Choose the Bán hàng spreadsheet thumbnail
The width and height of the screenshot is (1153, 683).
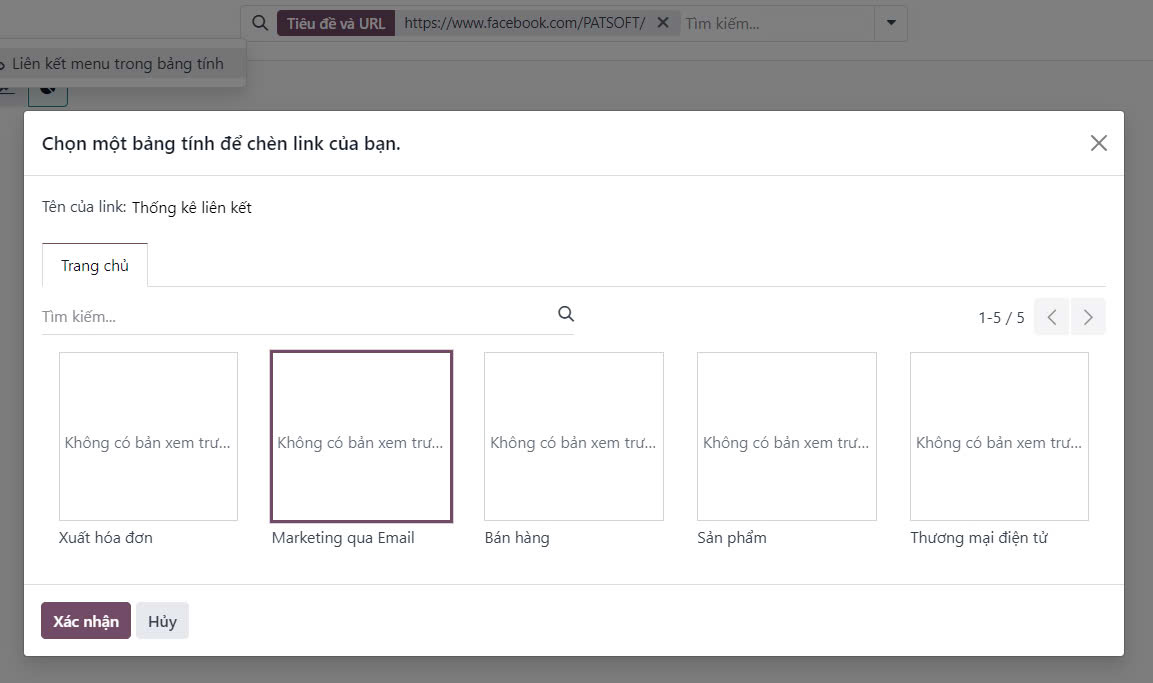coord(574,436)
